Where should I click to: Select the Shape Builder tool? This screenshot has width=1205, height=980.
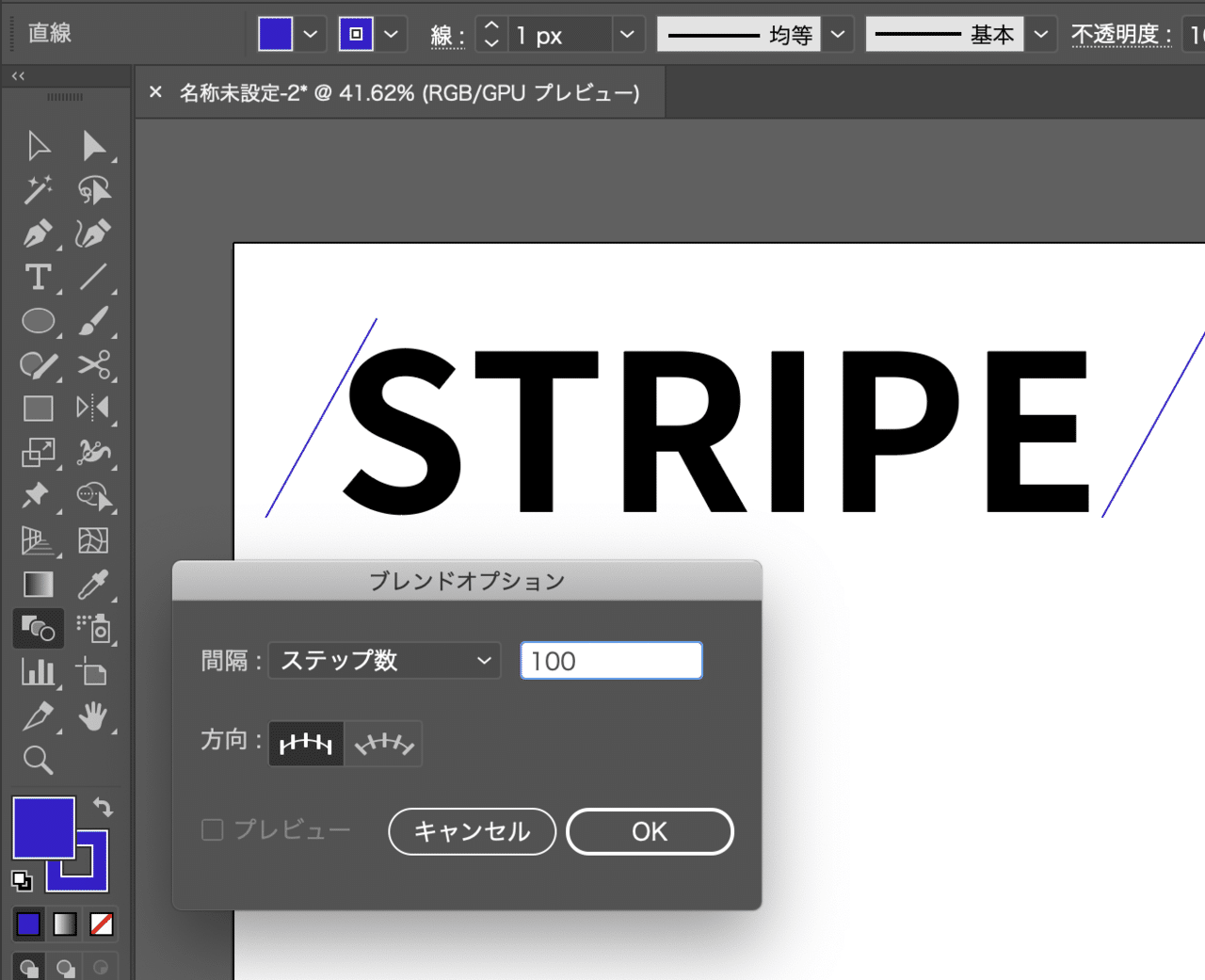tap(93, 496)
